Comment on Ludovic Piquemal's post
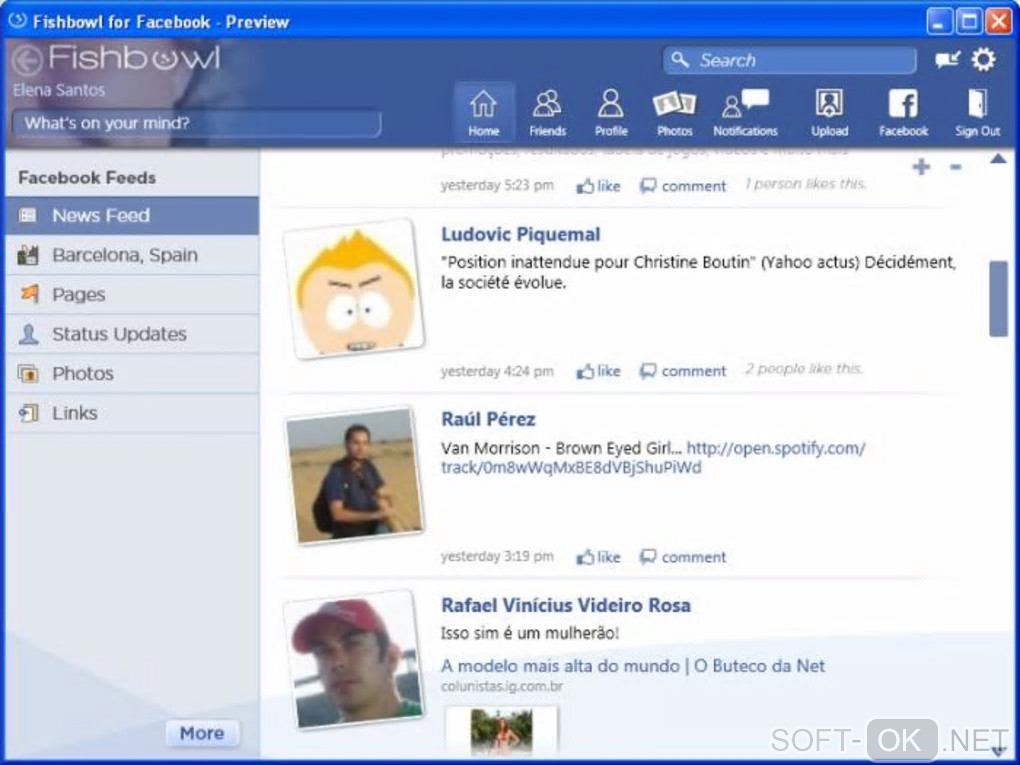The height and width of the screenshot is (765, 1020). 683,371
